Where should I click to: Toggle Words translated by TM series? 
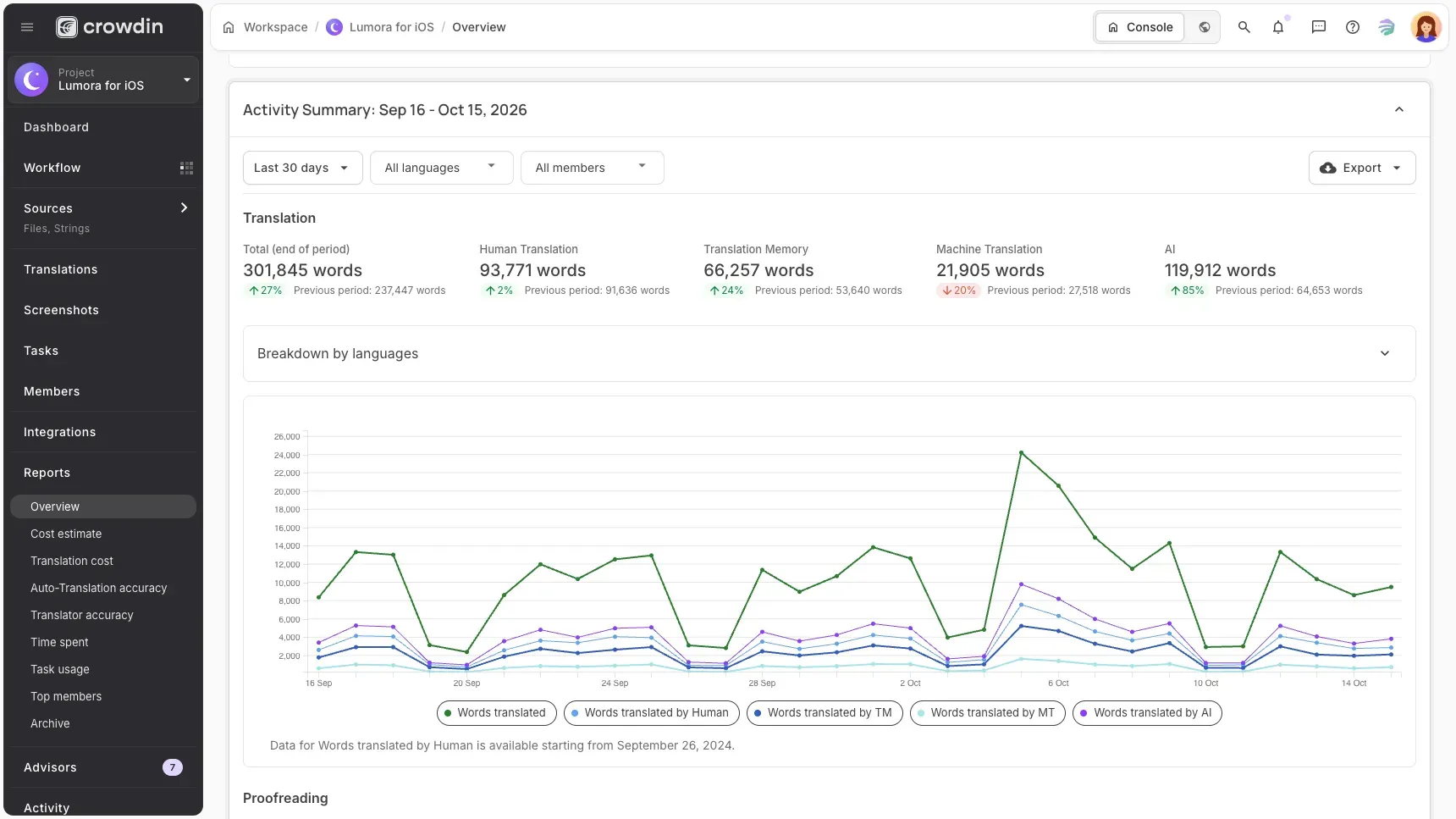pyautogui.click(x=825, y=713)
